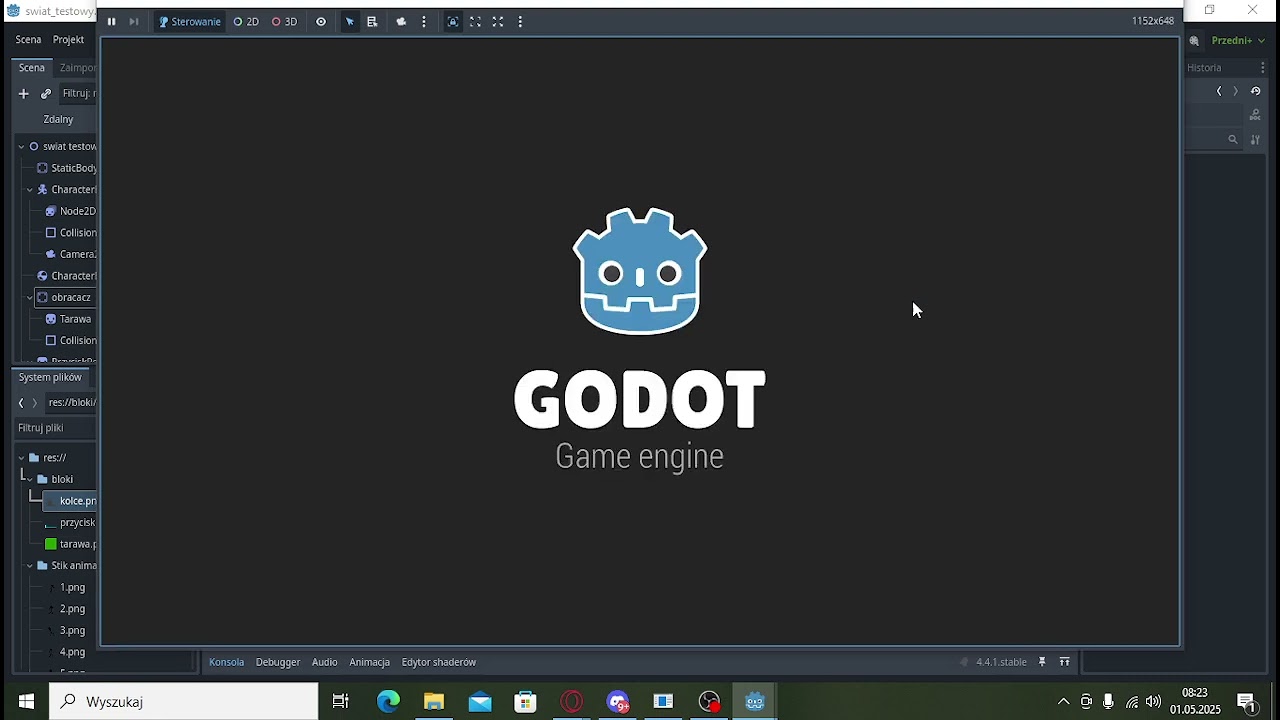Open OBS Studio from taskbar
Screen dimensions: 1280x720
click(709, 702)
